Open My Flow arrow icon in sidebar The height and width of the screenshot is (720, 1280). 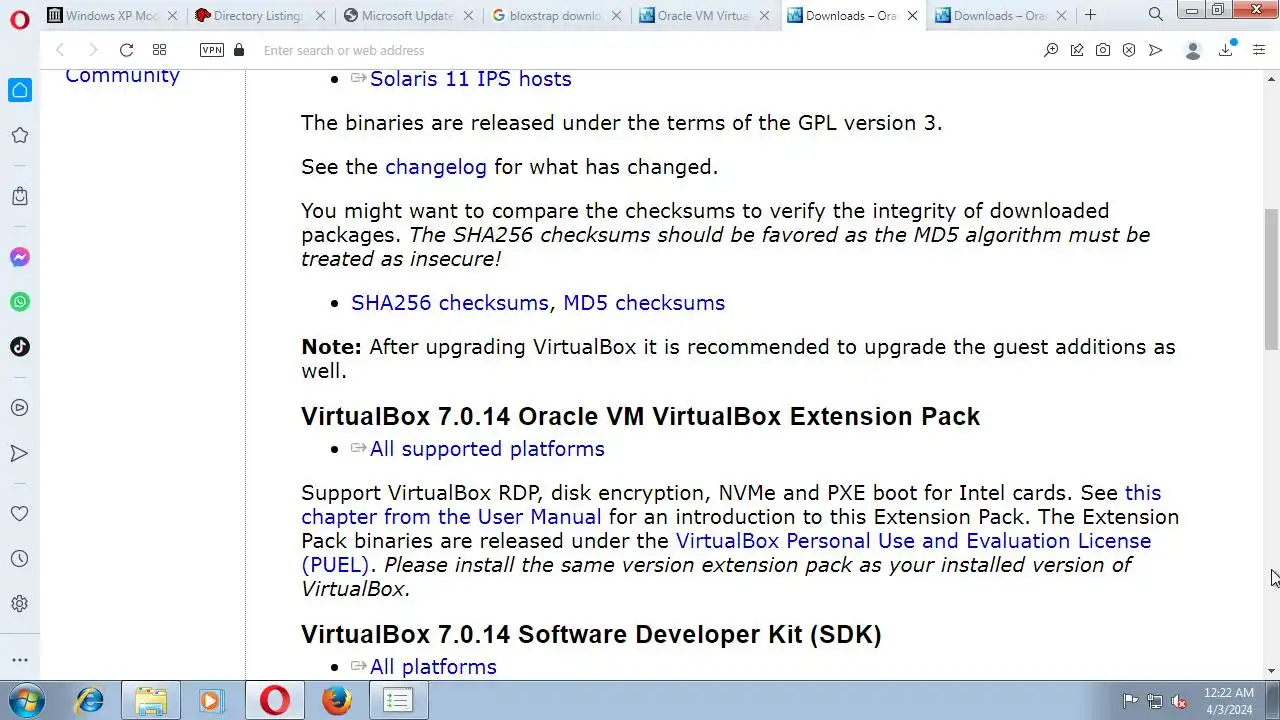pyautogui.click(x=20, y=453)
